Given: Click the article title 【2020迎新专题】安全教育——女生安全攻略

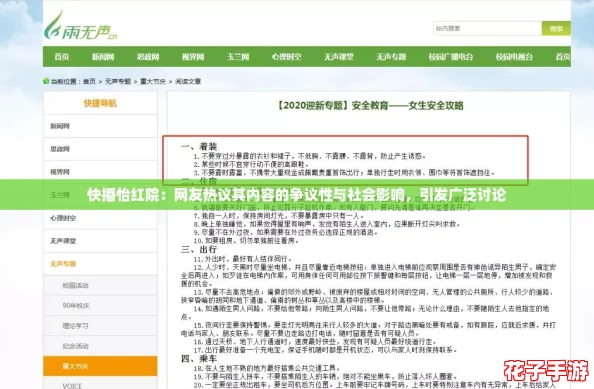Looking at the screenshot, I should point(369,105).
